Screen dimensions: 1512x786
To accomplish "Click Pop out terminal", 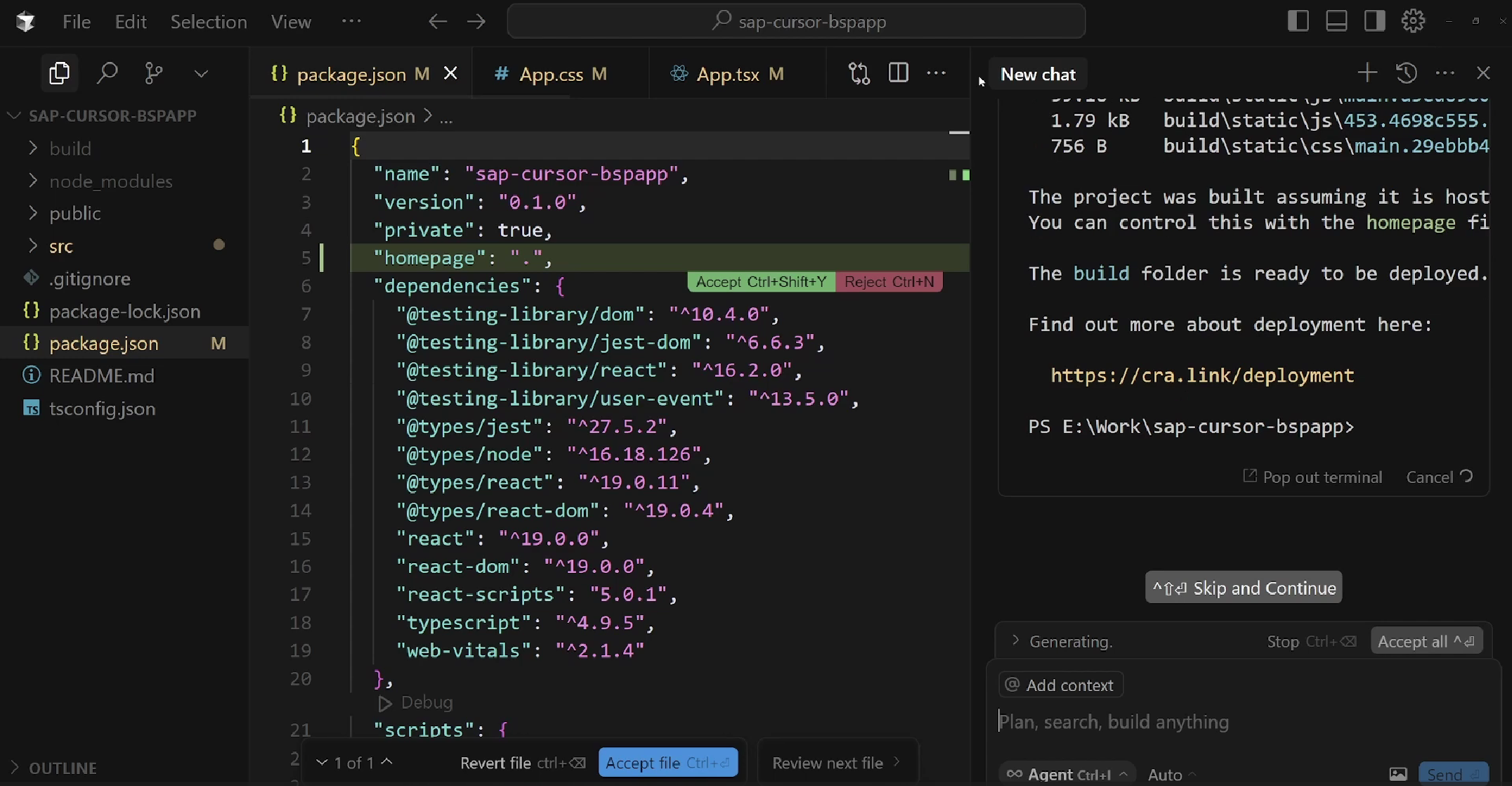I will [x=1312, y=477].
